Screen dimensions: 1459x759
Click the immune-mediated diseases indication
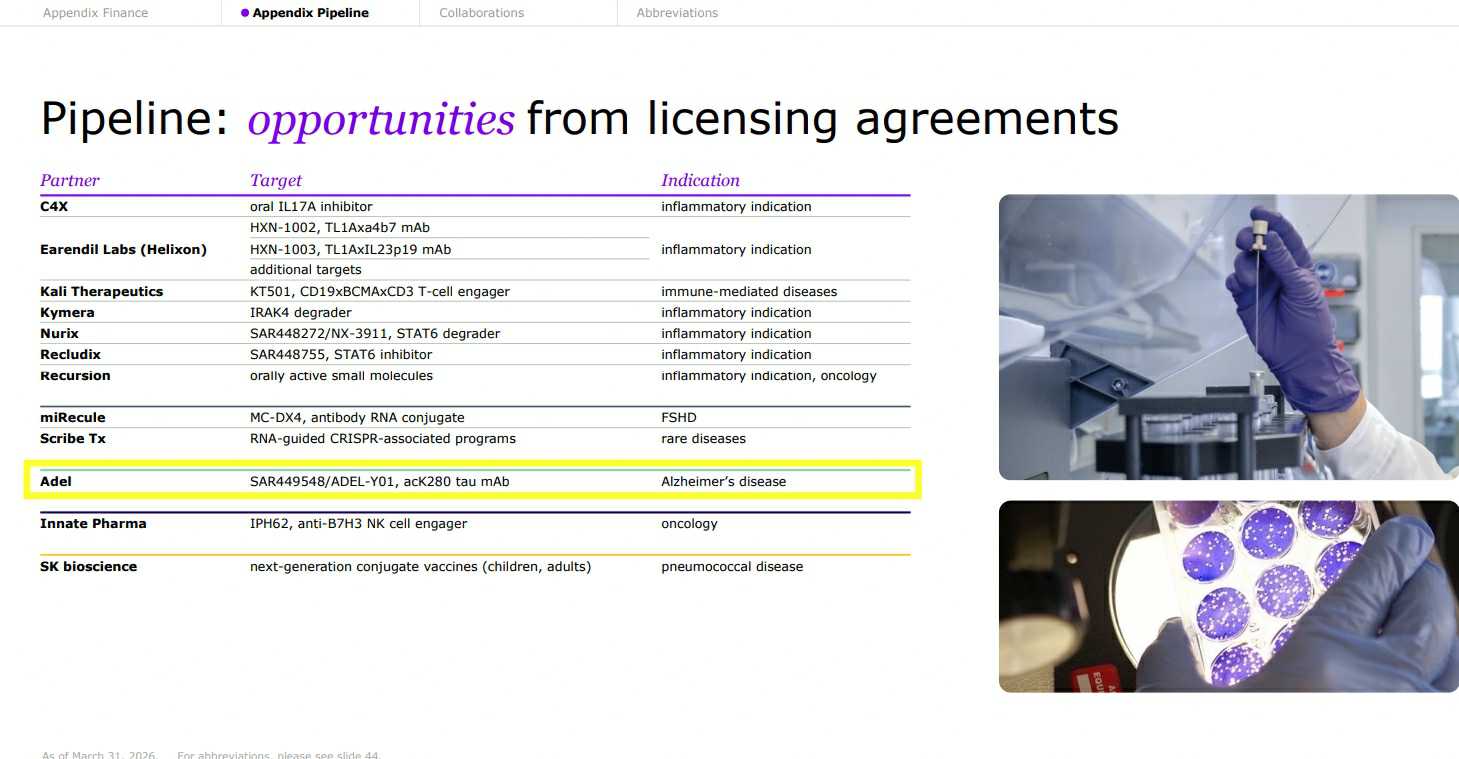pos(749,291)
